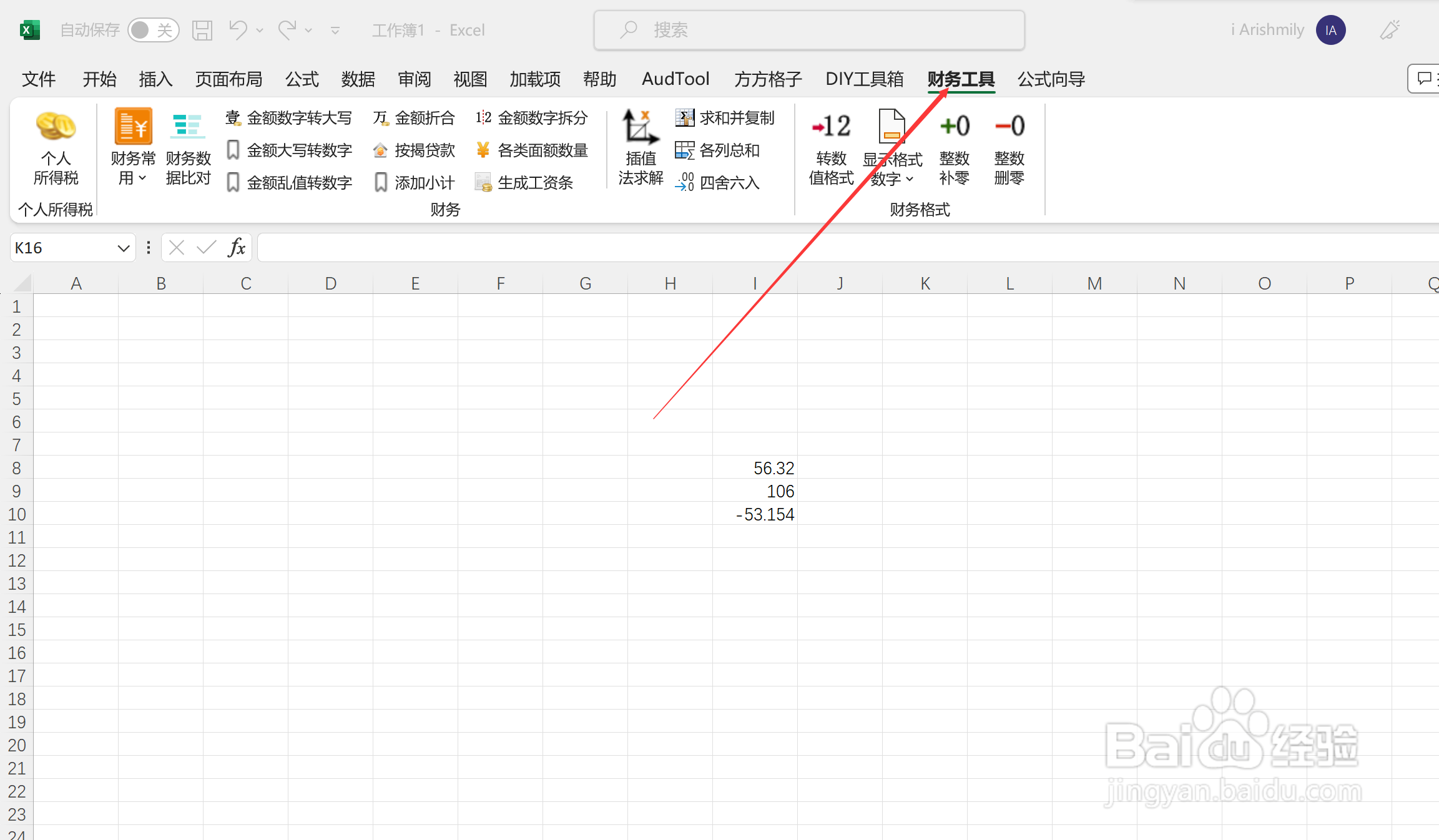This screenshot has width=1439, height=840.
Task: Switch to the DIY工具箱 tab
Action: (865, 79)
